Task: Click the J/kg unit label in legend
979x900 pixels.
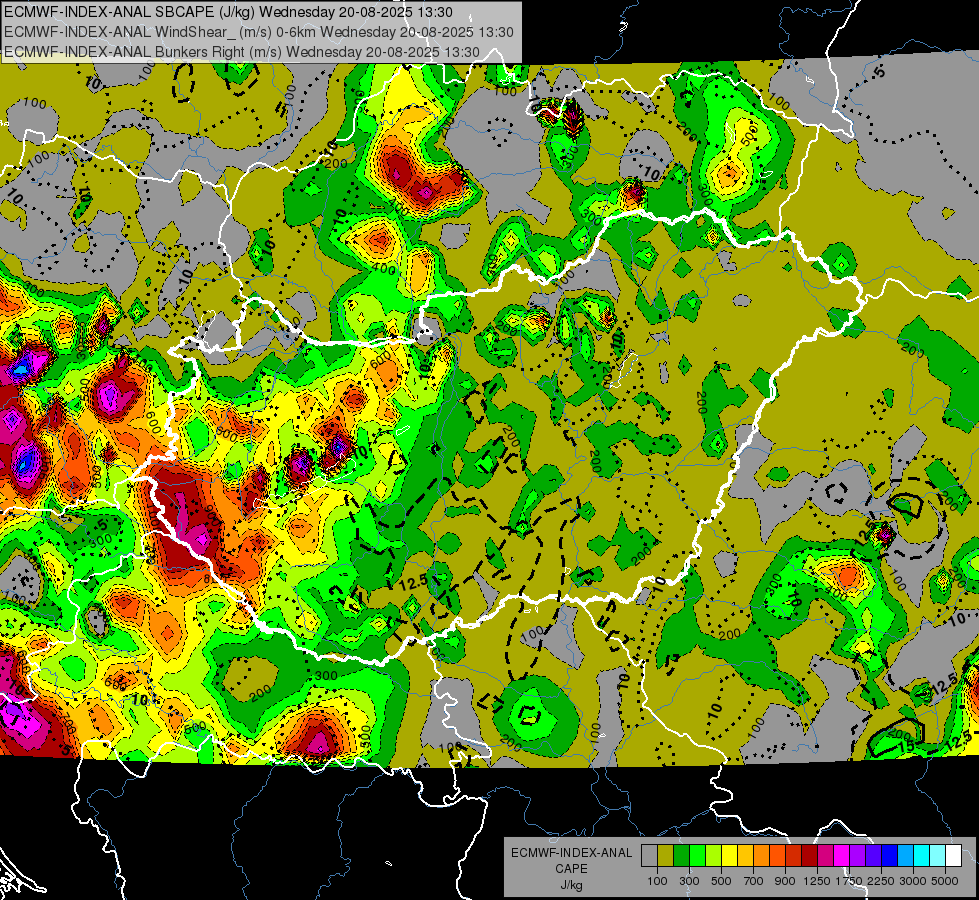Action: [x=571, y=884]
